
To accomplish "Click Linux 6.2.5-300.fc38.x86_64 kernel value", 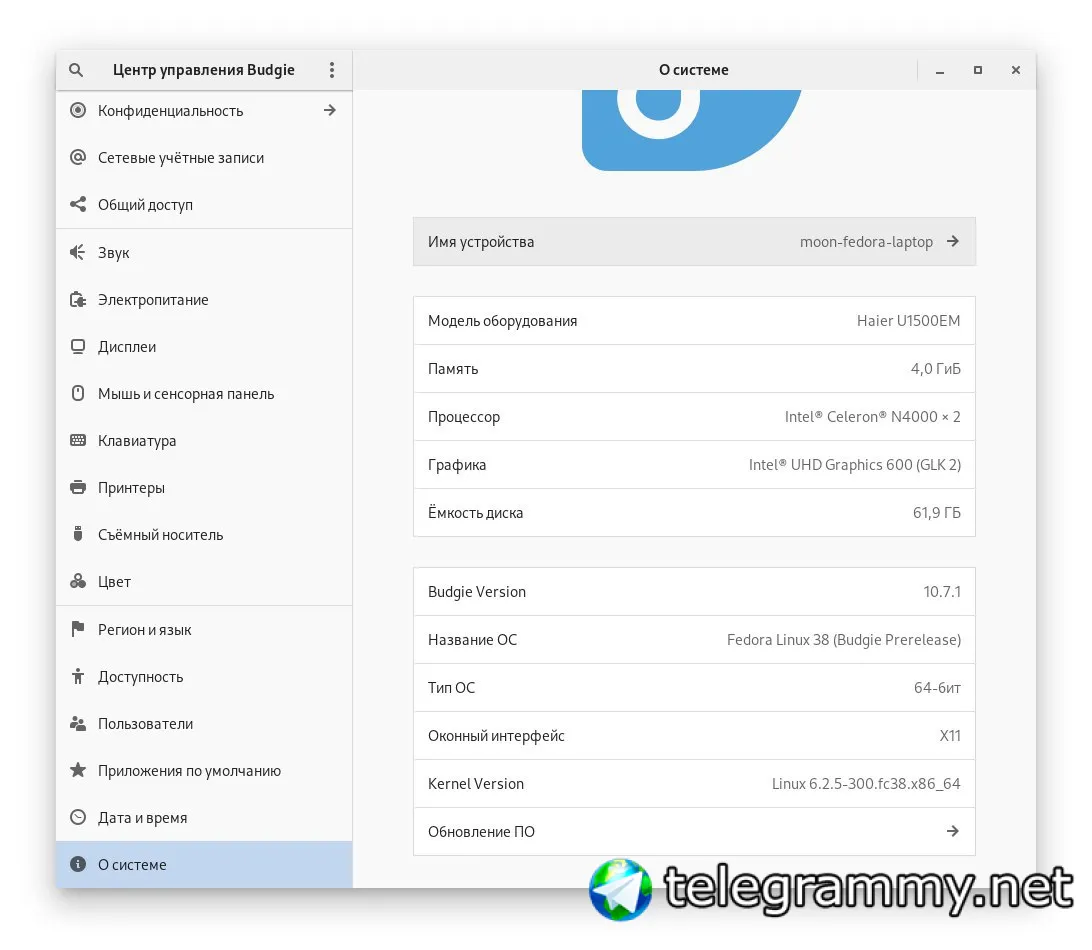I will pos(866,784).
